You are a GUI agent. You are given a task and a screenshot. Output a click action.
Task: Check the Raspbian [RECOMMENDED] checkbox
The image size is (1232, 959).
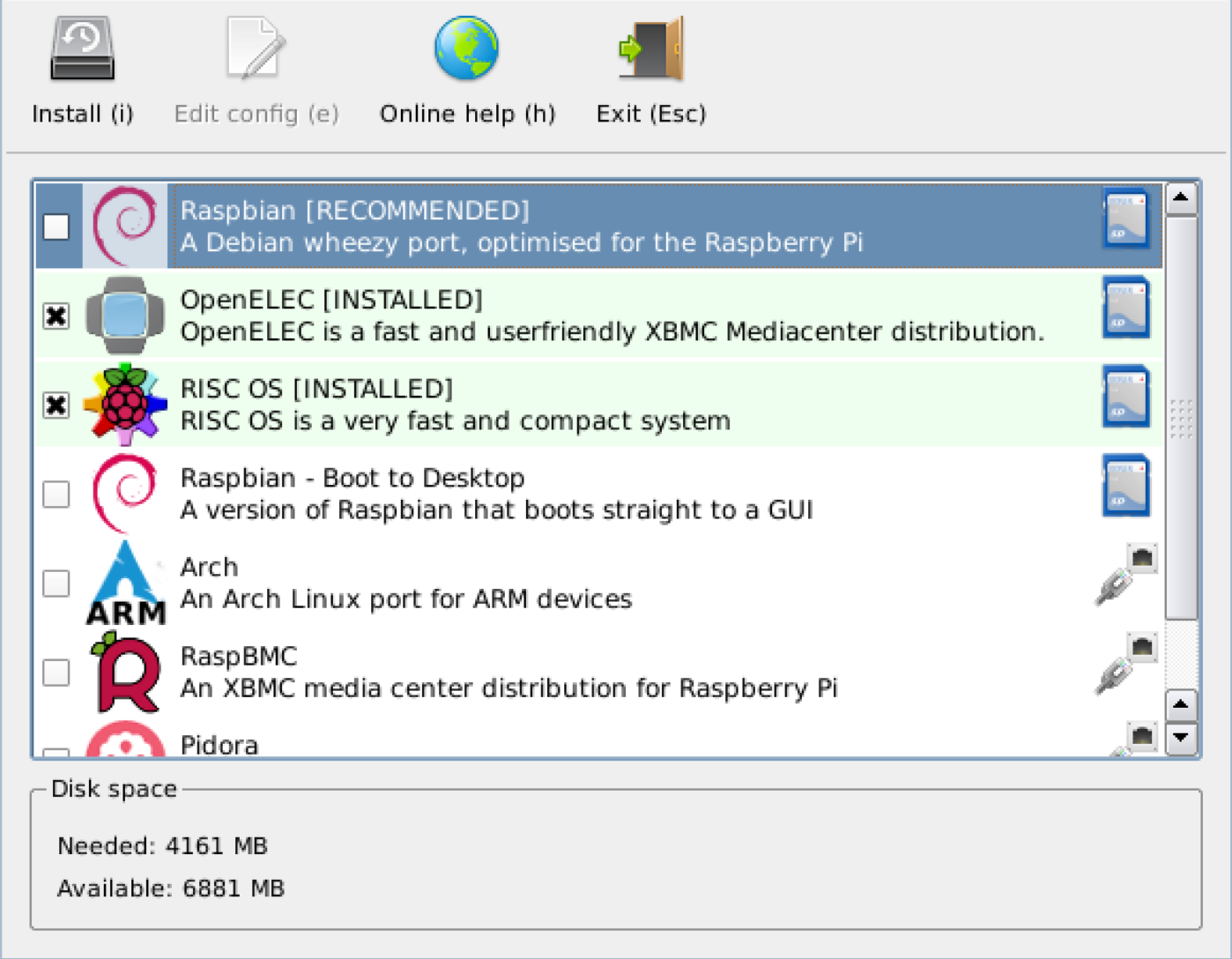(56, 227)
